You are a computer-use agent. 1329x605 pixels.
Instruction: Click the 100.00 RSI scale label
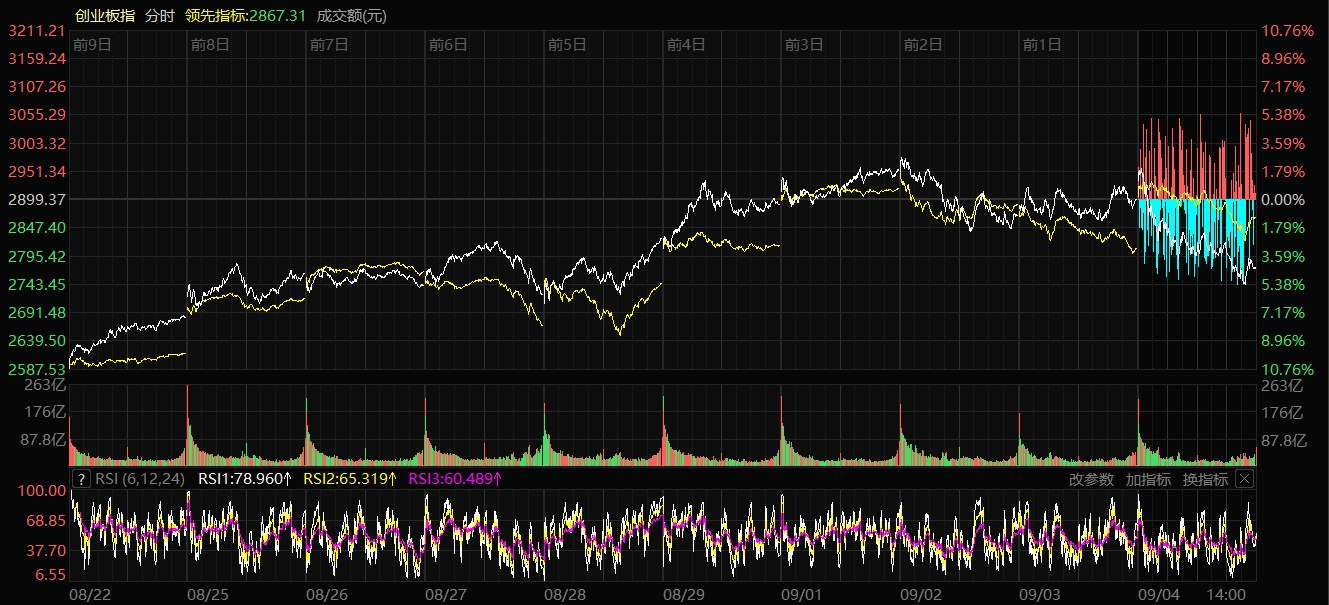coord(41,491)
